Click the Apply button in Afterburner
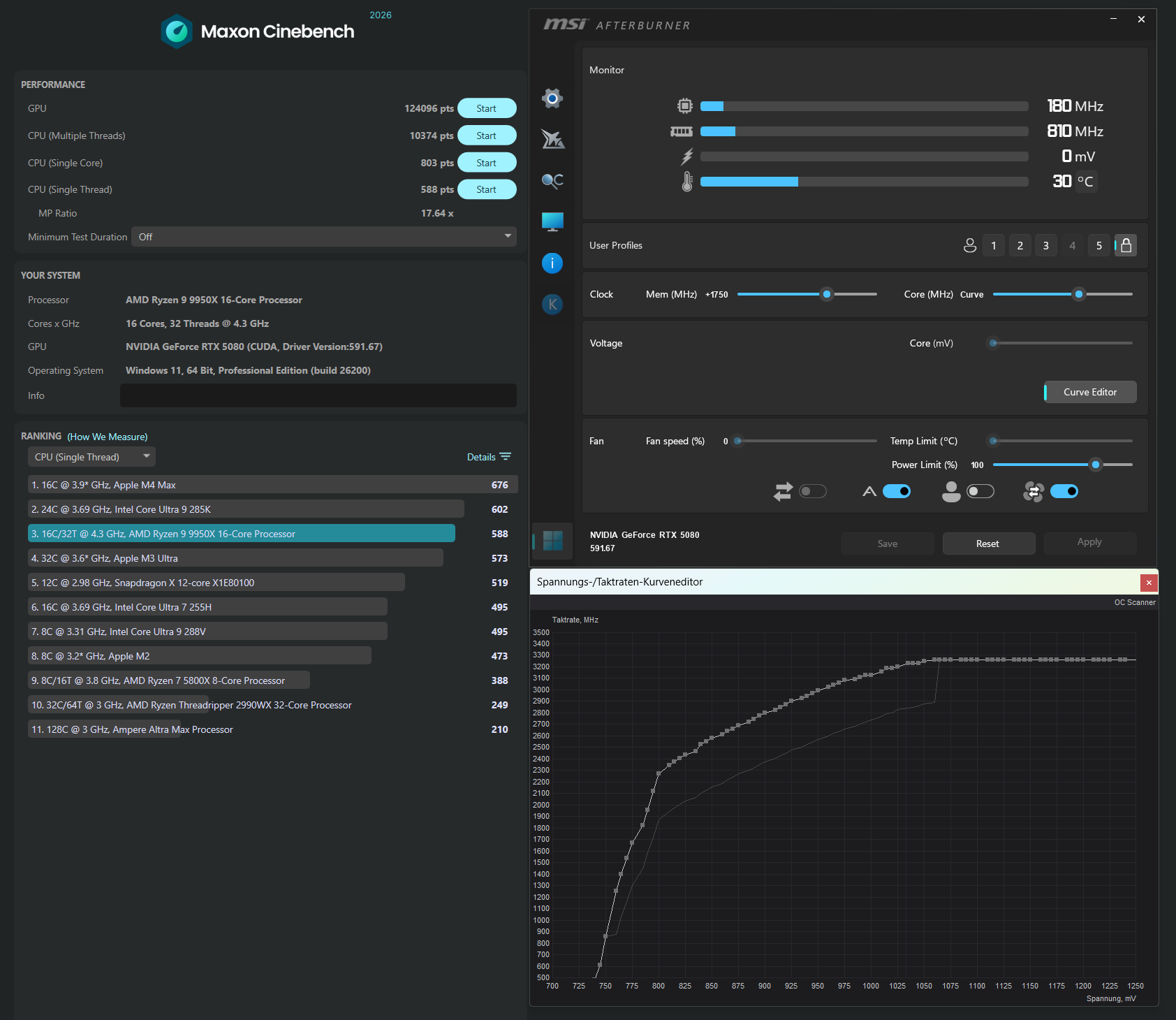Screen dimensions: 1176x1020 pos(1089,542)
